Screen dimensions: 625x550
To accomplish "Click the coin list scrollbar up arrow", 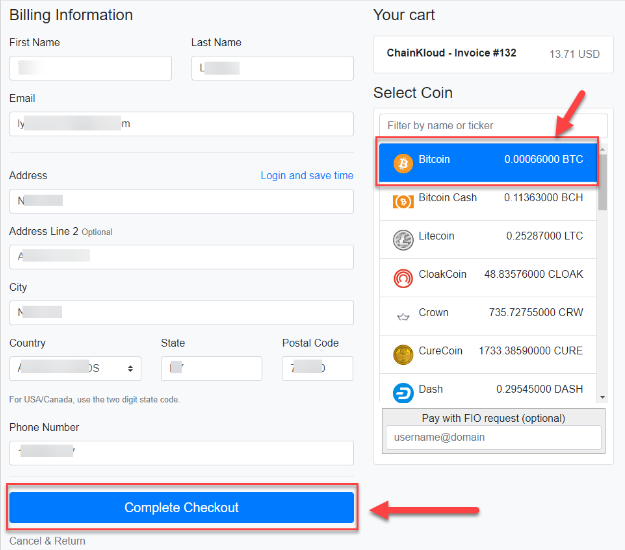I will pos(603,149).
